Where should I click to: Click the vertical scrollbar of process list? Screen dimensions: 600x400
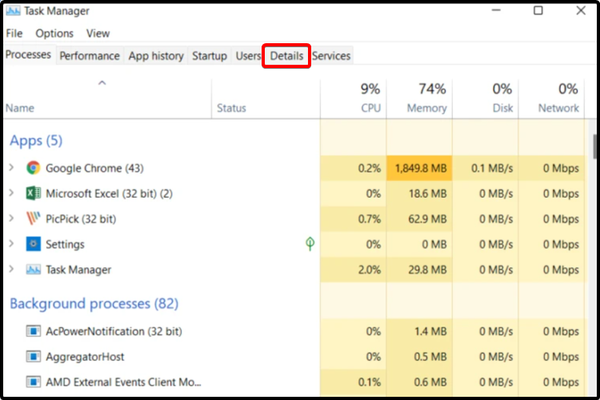594,145
